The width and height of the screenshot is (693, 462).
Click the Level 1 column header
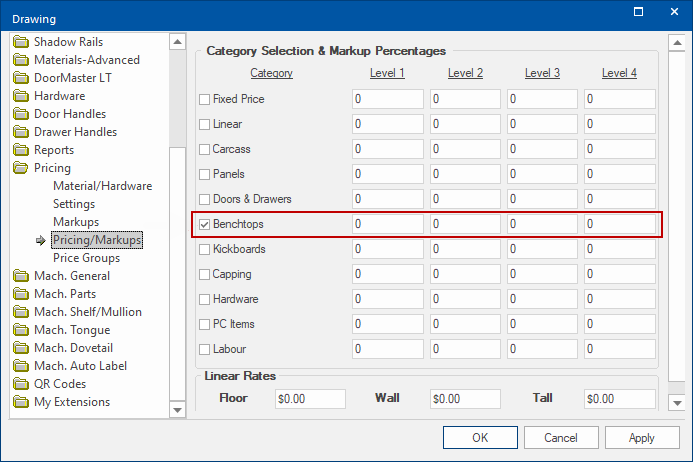387,73
